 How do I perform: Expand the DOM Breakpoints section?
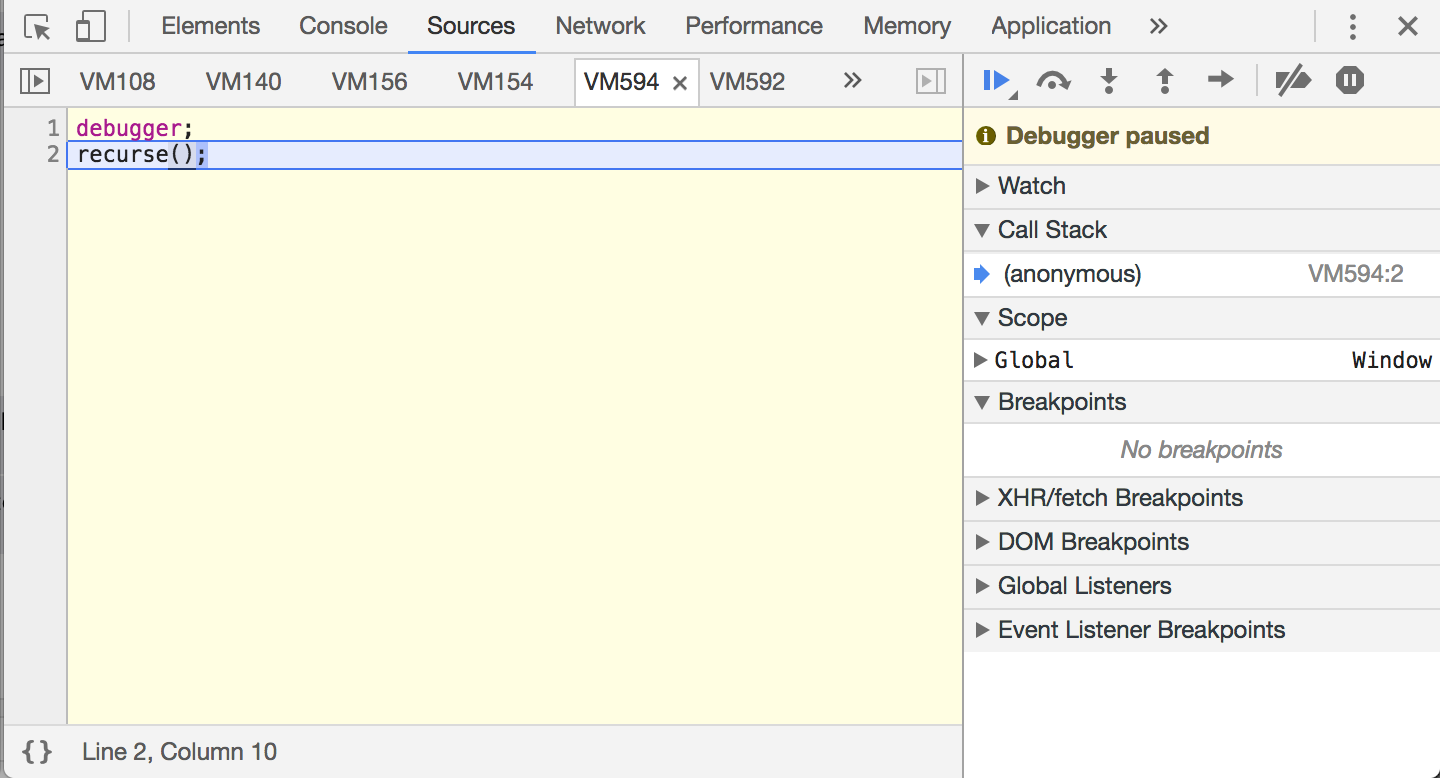1202,542
